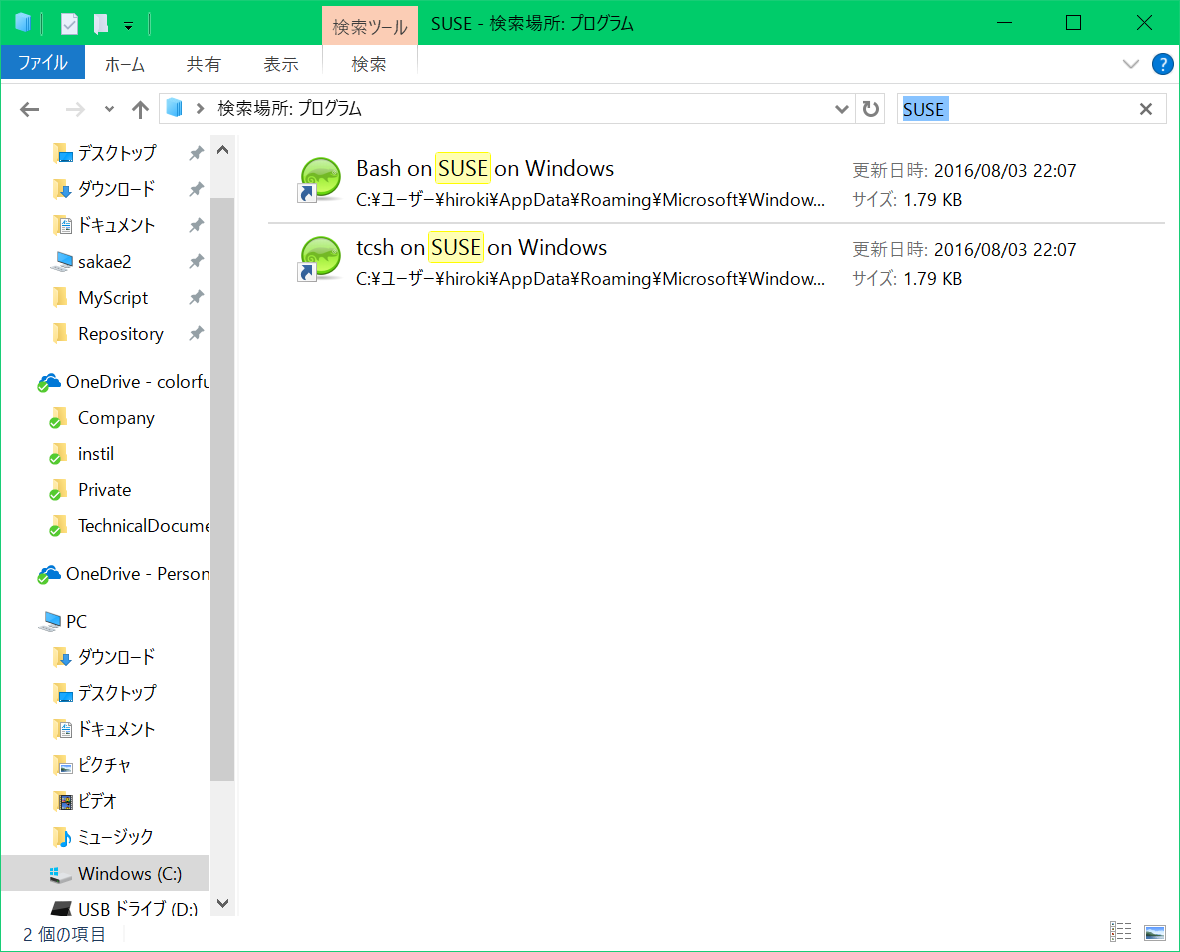The width and height of the screenshot is (1180, 952).
Task: Click navigation pane scrollbar down arrow
Action: (x=222, y=903)
